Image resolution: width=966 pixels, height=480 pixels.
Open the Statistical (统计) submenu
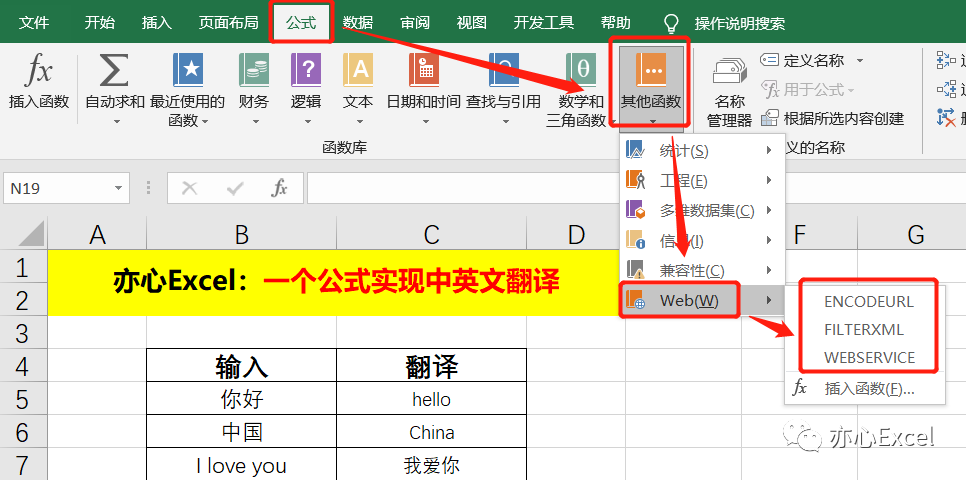[x=702, y=150]
